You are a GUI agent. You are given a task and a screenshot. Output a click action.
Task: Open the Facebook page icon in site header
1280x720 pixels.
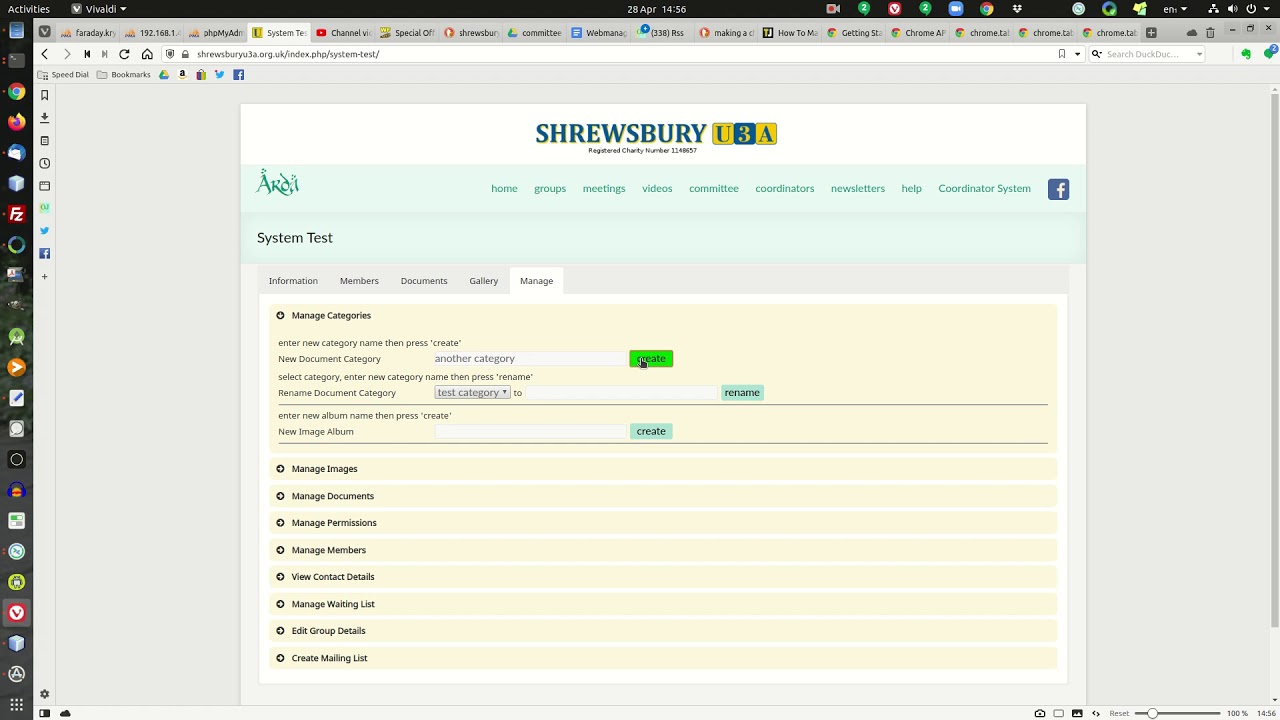coord(1058,189)
